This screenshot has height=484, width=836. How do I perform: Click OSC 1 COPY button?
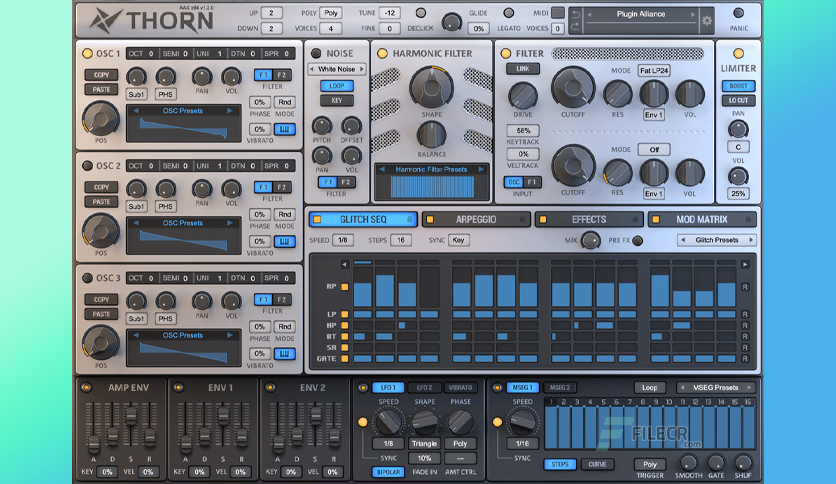(101, 75)
